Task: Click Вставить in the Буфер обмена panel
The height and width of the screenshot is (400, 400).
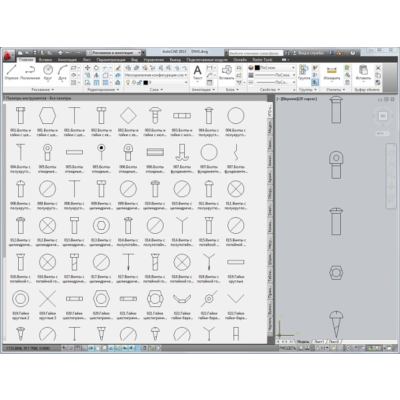Action: pyautogui.click(x=363, y=73)
